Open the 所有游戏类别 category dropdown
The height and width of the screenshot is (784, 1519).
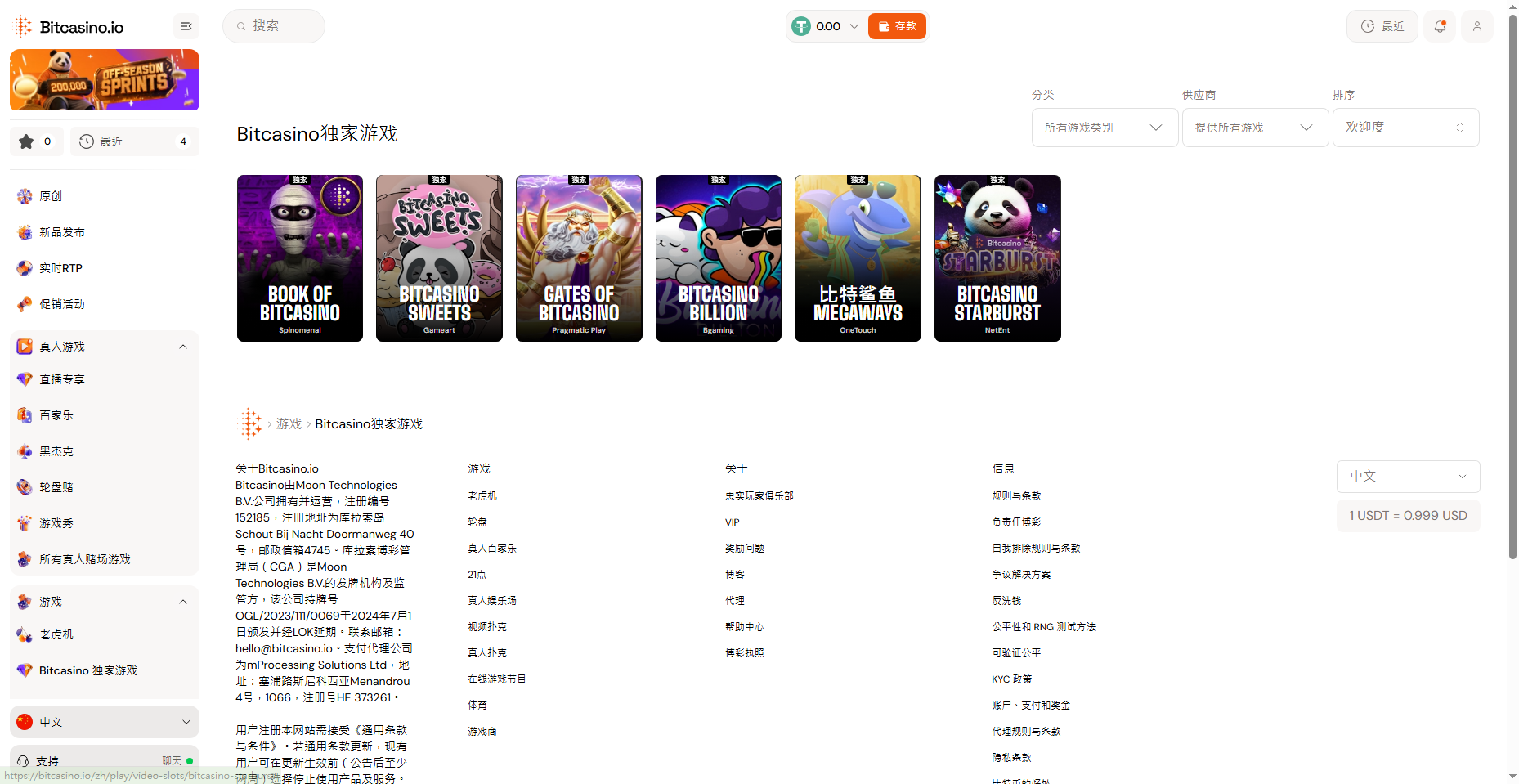(1104, 128)
